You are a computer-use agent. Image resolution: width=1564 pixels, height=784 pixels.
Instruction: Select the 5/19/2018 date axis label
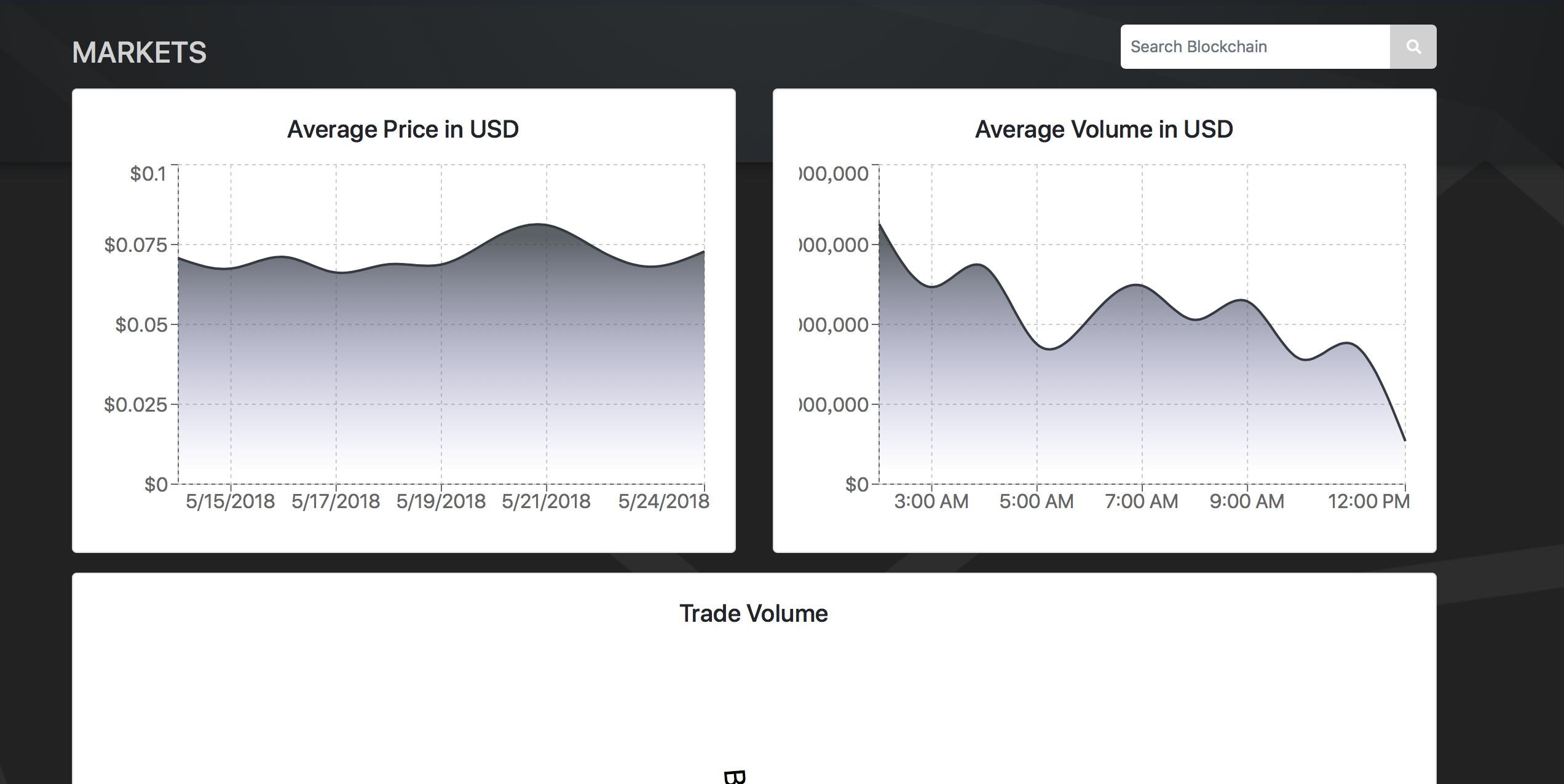pyautogui.click(x=441, y=501)
